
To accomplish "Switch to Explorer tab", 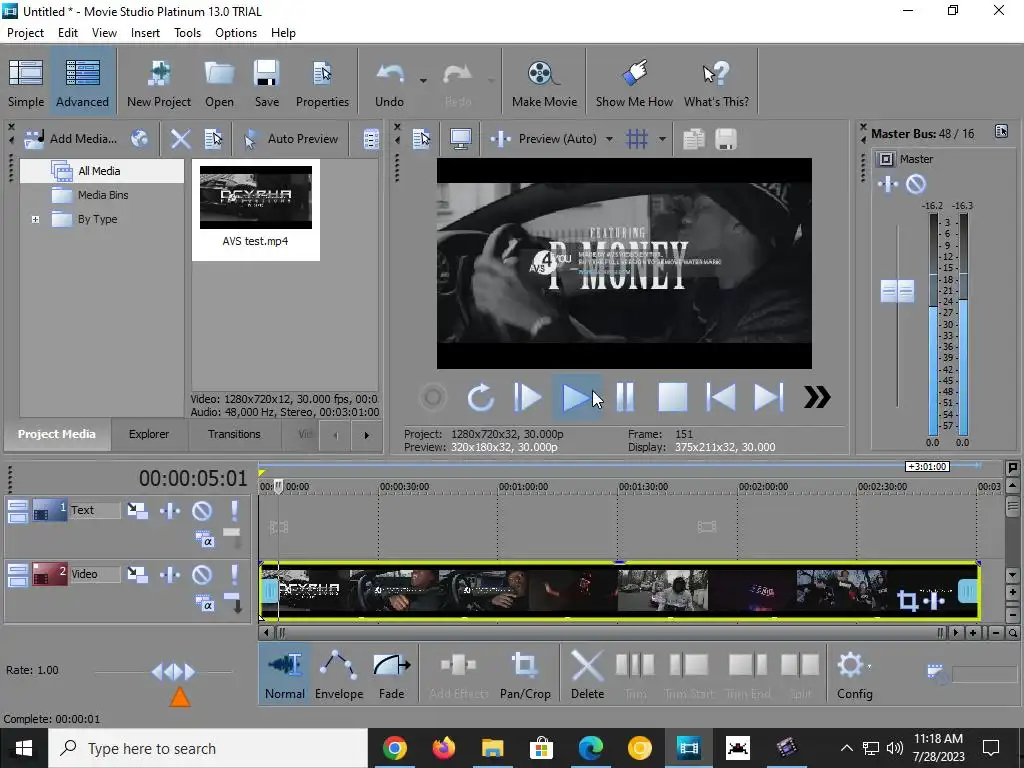I will tap(149, 434).
